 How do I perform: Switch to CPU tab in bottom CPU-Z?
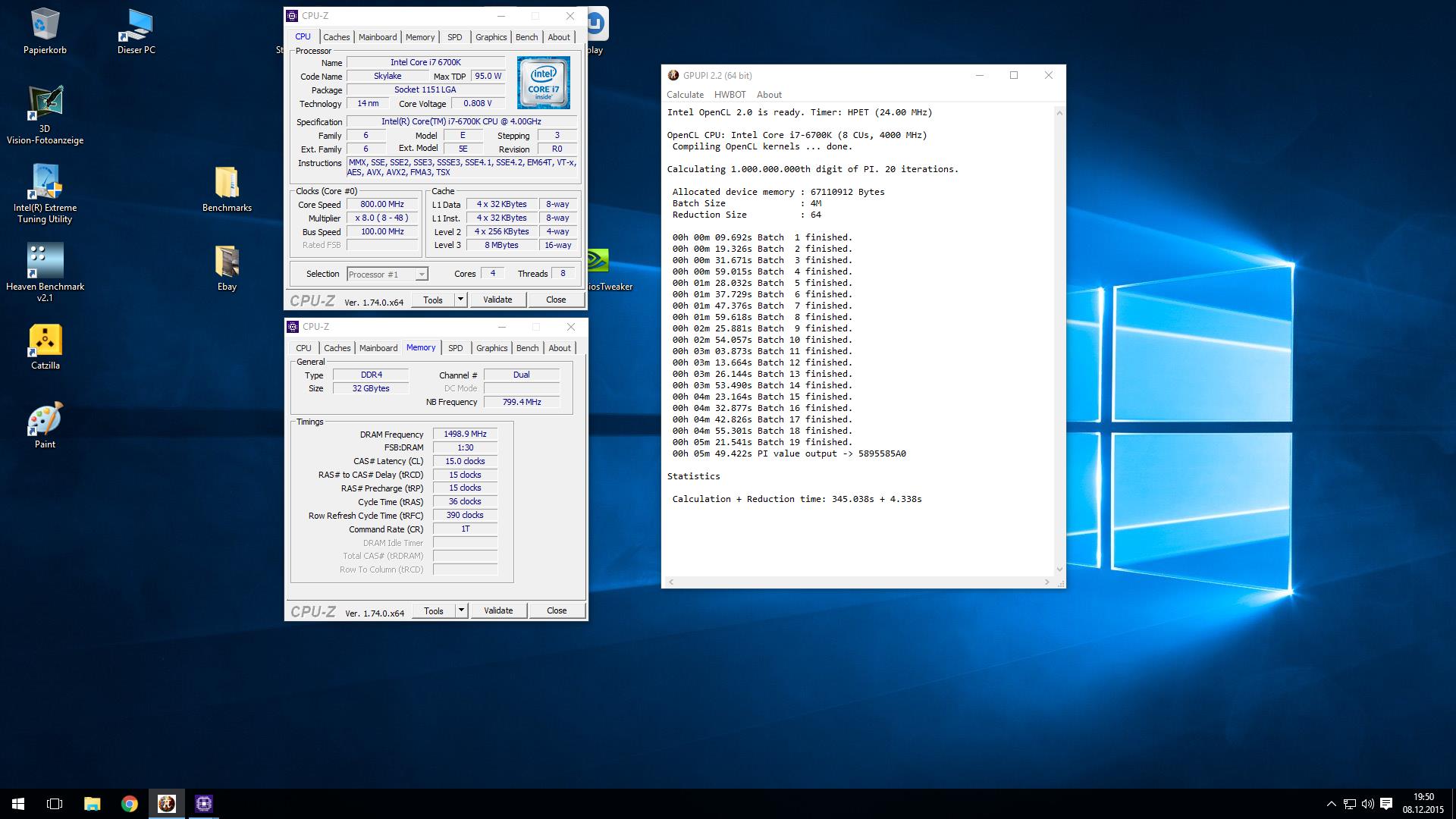click(x=303, y=348)
